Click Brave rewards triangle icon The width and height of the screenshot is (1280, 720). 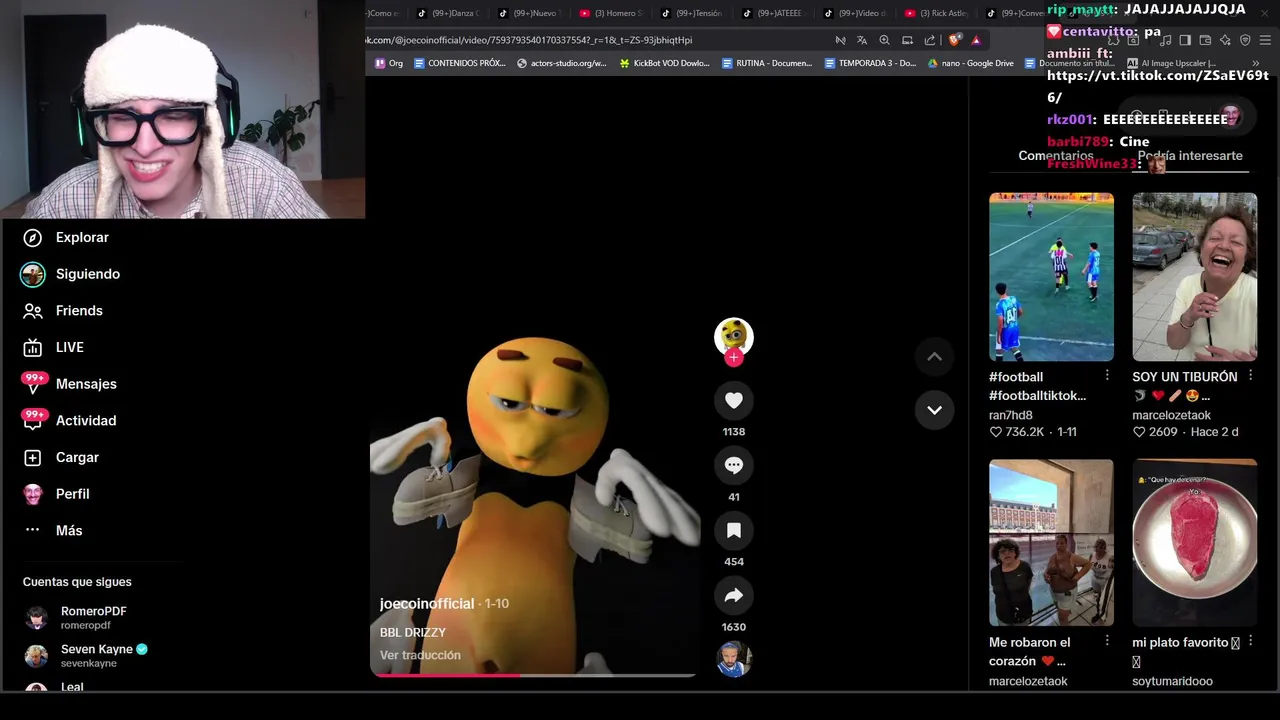976,40
